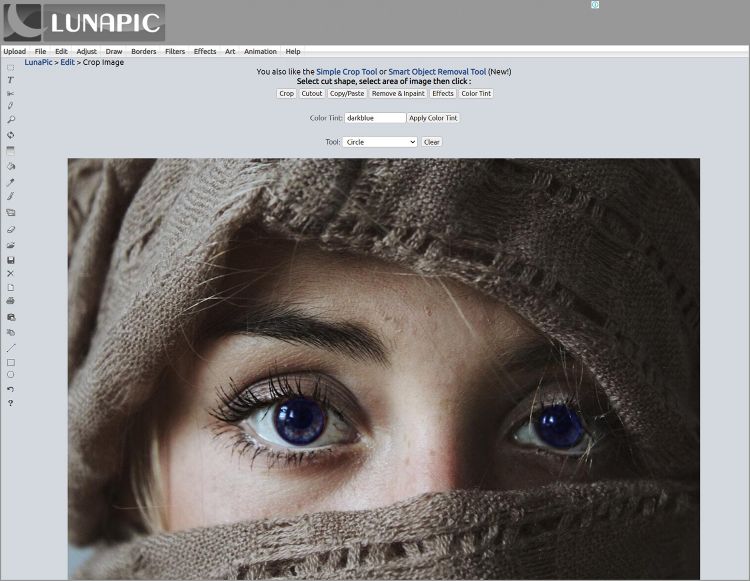Image resolution: width=750 pixels, height=581 pixels.
Task: Choose the scissors cutout tool
Action: click(x=11, y=93)
